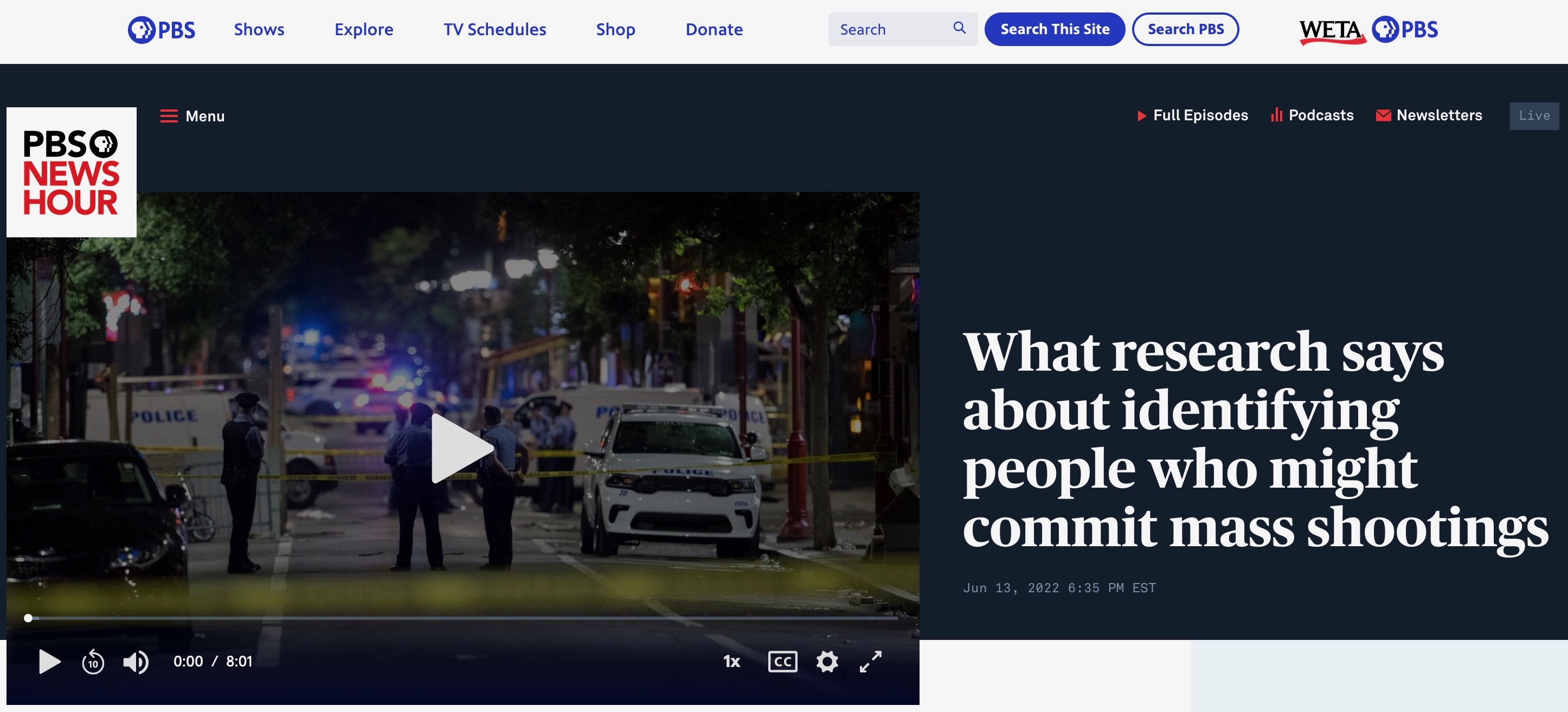This screenshot has width=1568, height=712.
Task: Click the video progress bar
Action: (462, 618)
